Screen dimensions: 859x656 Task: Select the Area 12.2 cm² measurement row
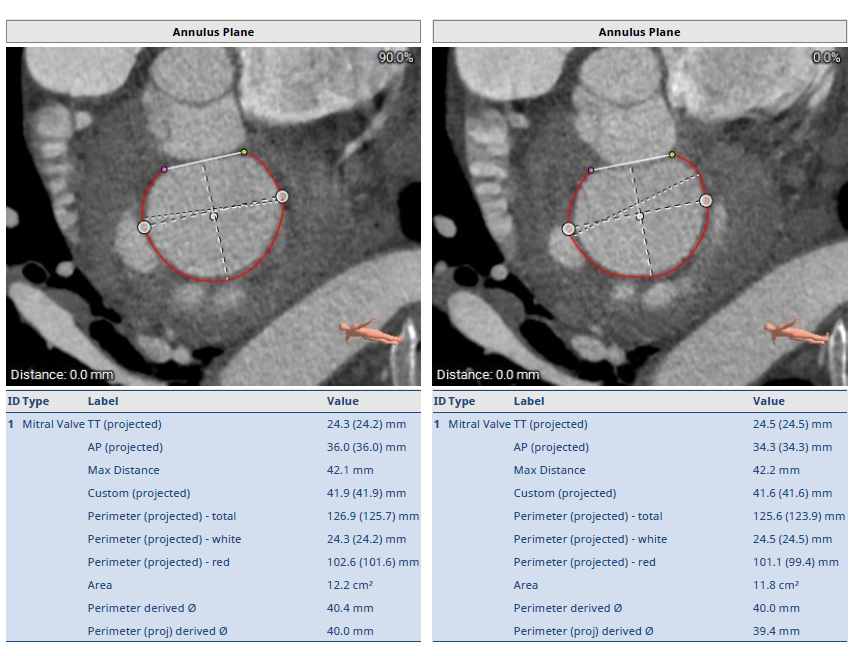[213, 585]
